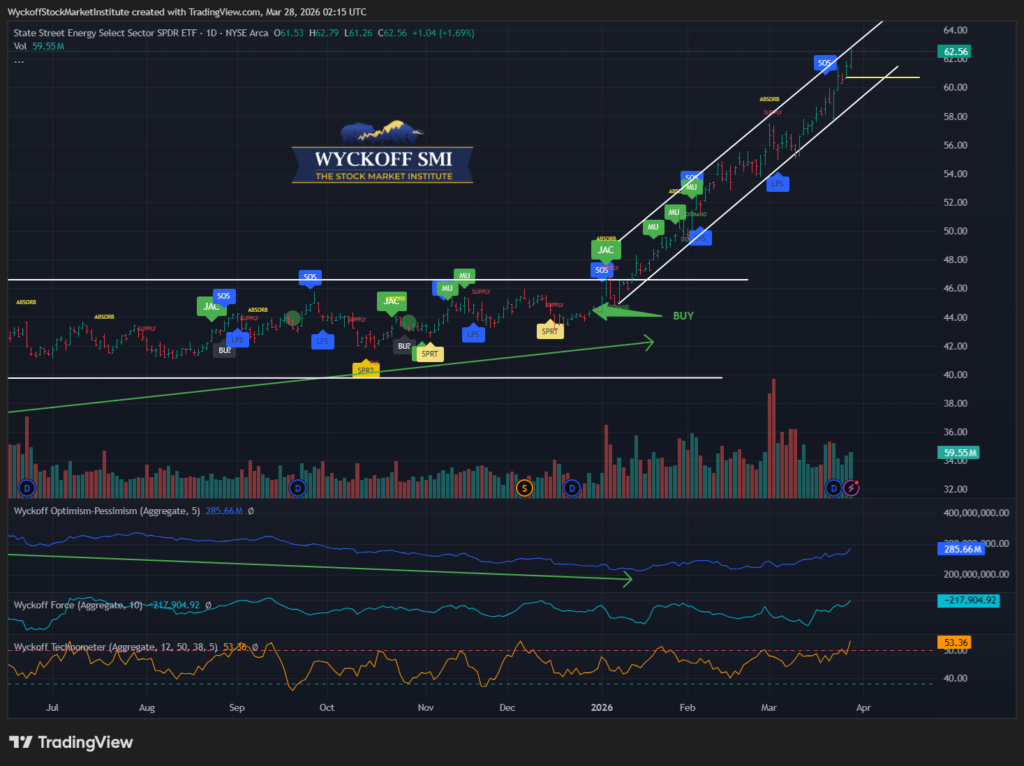Click the orange S split marker icon
This screenshot has width=1024, height=766.
[x=523, y=487]
